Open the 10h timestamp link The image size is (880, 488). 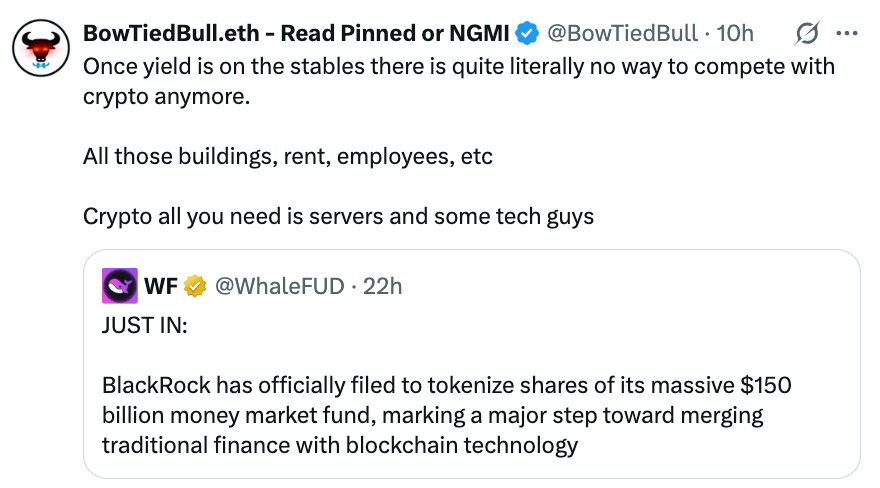735,32
